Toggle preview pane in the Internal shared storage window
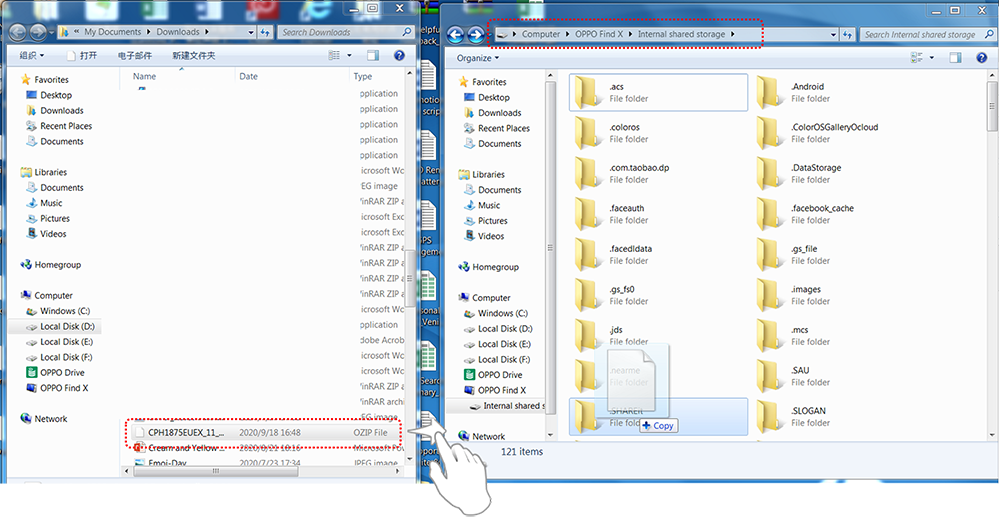 (x=955, y=58)
